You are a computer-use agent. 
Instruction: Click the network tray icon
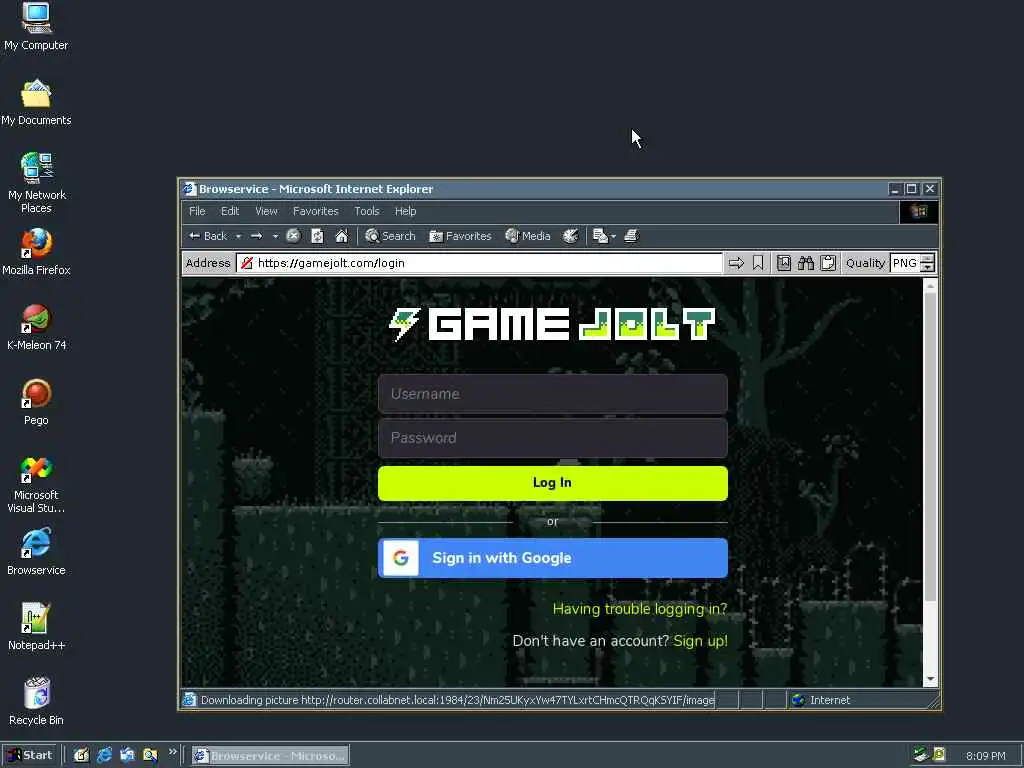(921, 755)
